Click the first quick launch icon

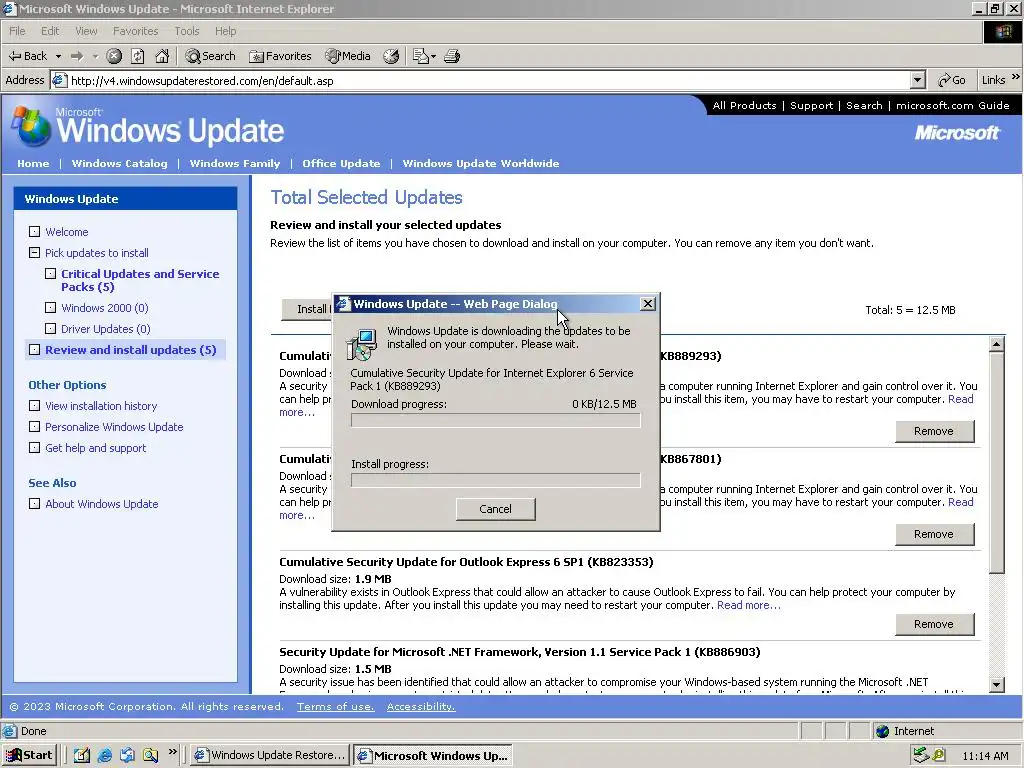click(82, 755)
